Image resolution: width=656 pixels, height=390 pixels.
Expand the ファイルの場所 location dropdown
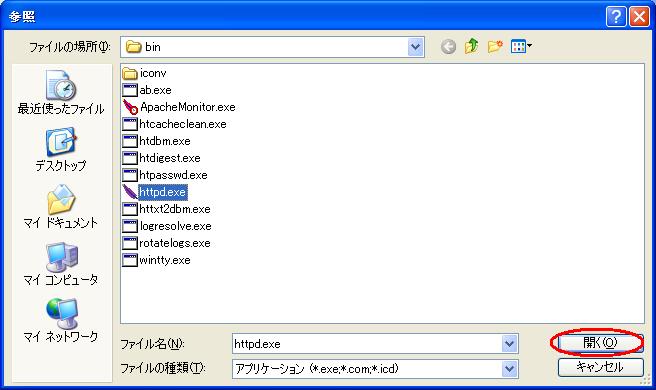pos(415,47)
